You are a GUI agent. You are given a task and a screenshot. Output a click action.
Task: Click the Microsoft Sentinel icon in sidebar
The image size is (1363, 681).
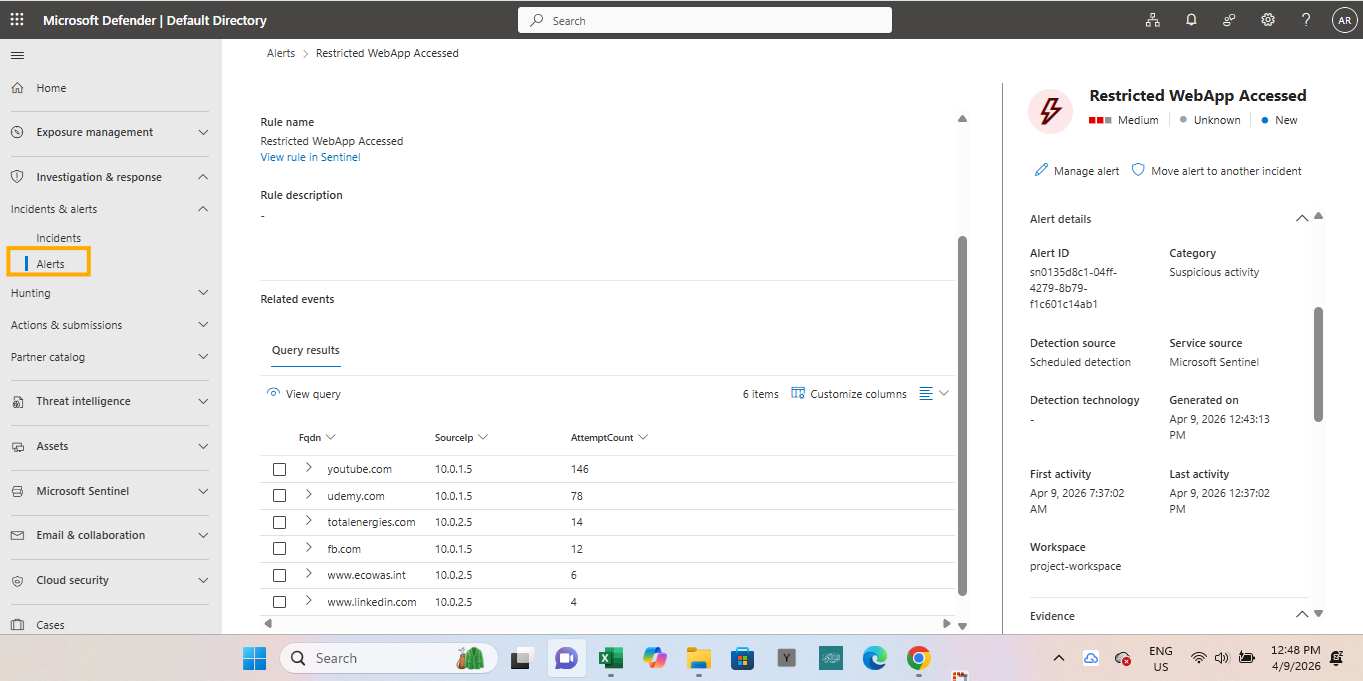(x=17, y=491)
